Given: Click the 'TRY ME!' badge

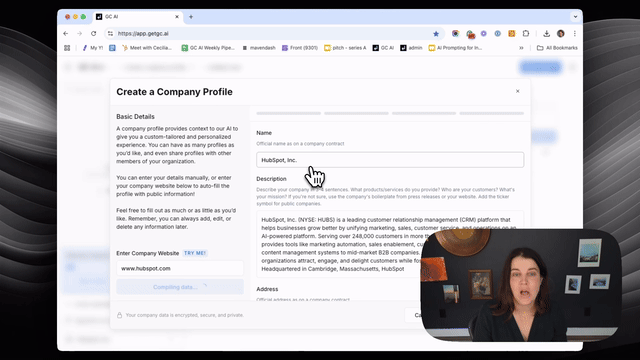Looking at the screenshot, I should click(195, 253).
